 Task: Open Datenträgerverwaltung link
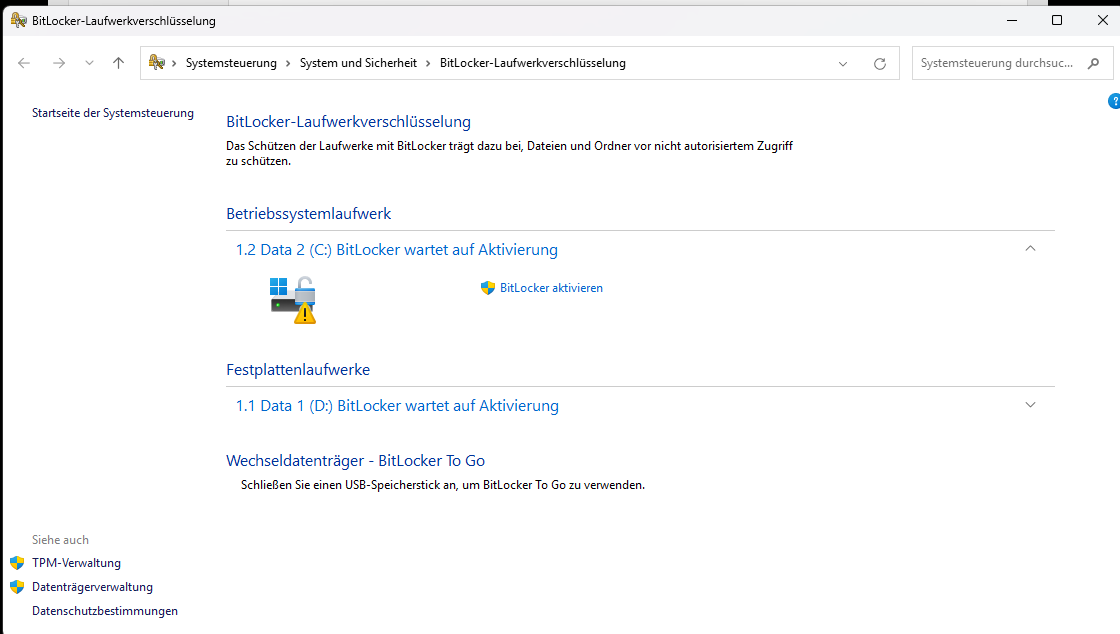tap(92, 587)
